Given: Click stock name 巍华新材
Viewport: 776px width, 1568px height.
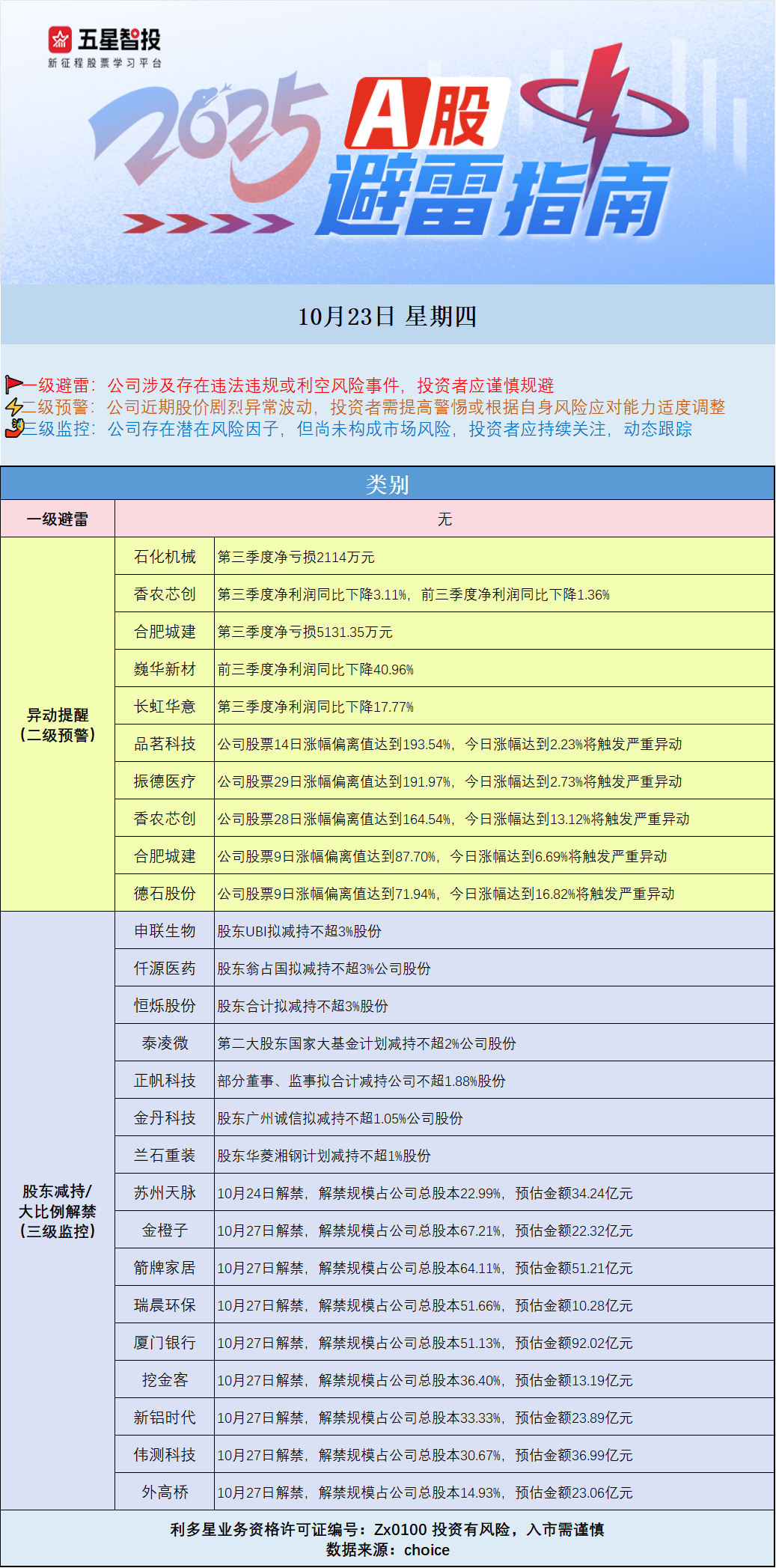Looking at the screenshot, I should coord(165,668).
